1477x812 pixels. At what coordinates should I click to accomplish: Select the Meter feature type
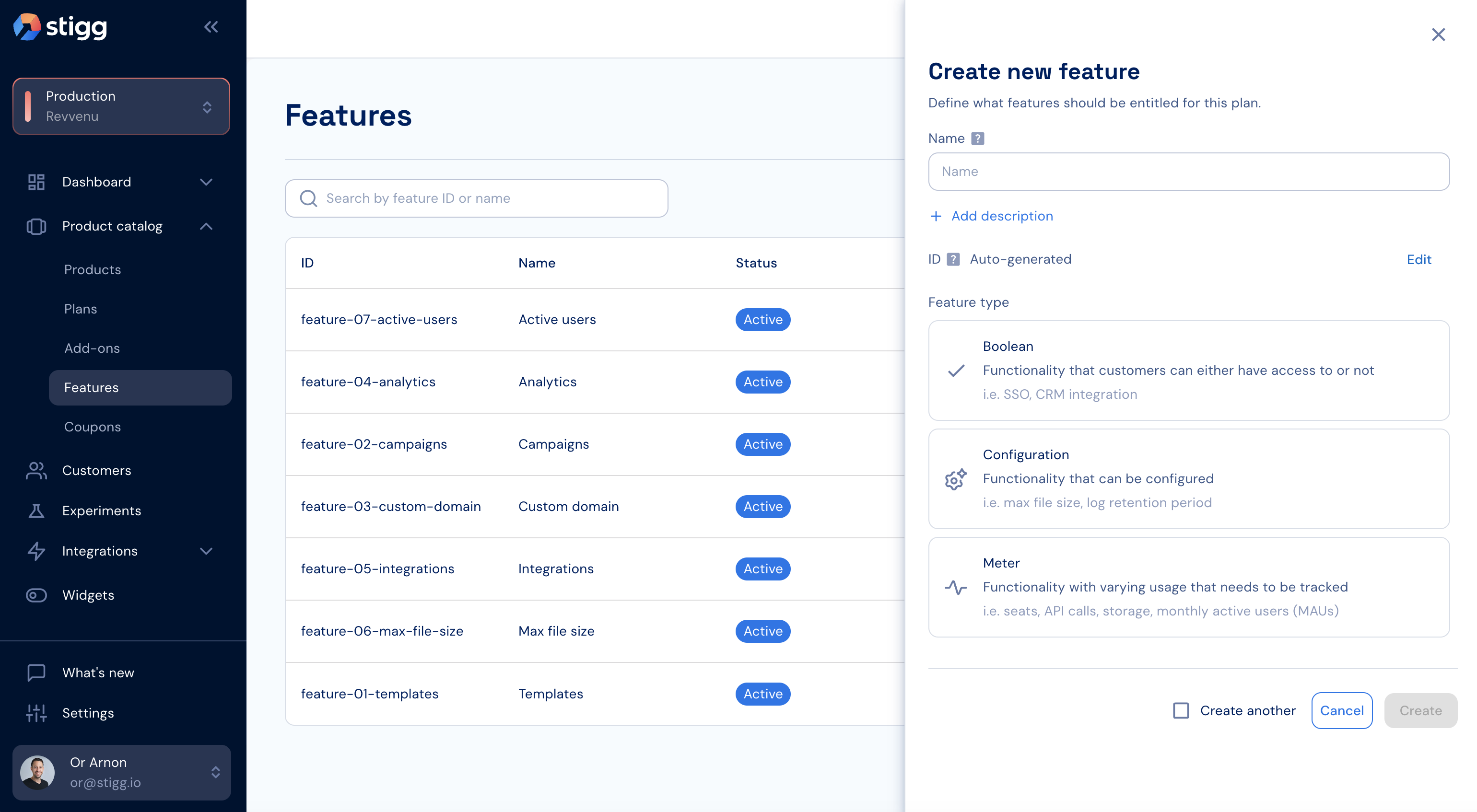1189,587
